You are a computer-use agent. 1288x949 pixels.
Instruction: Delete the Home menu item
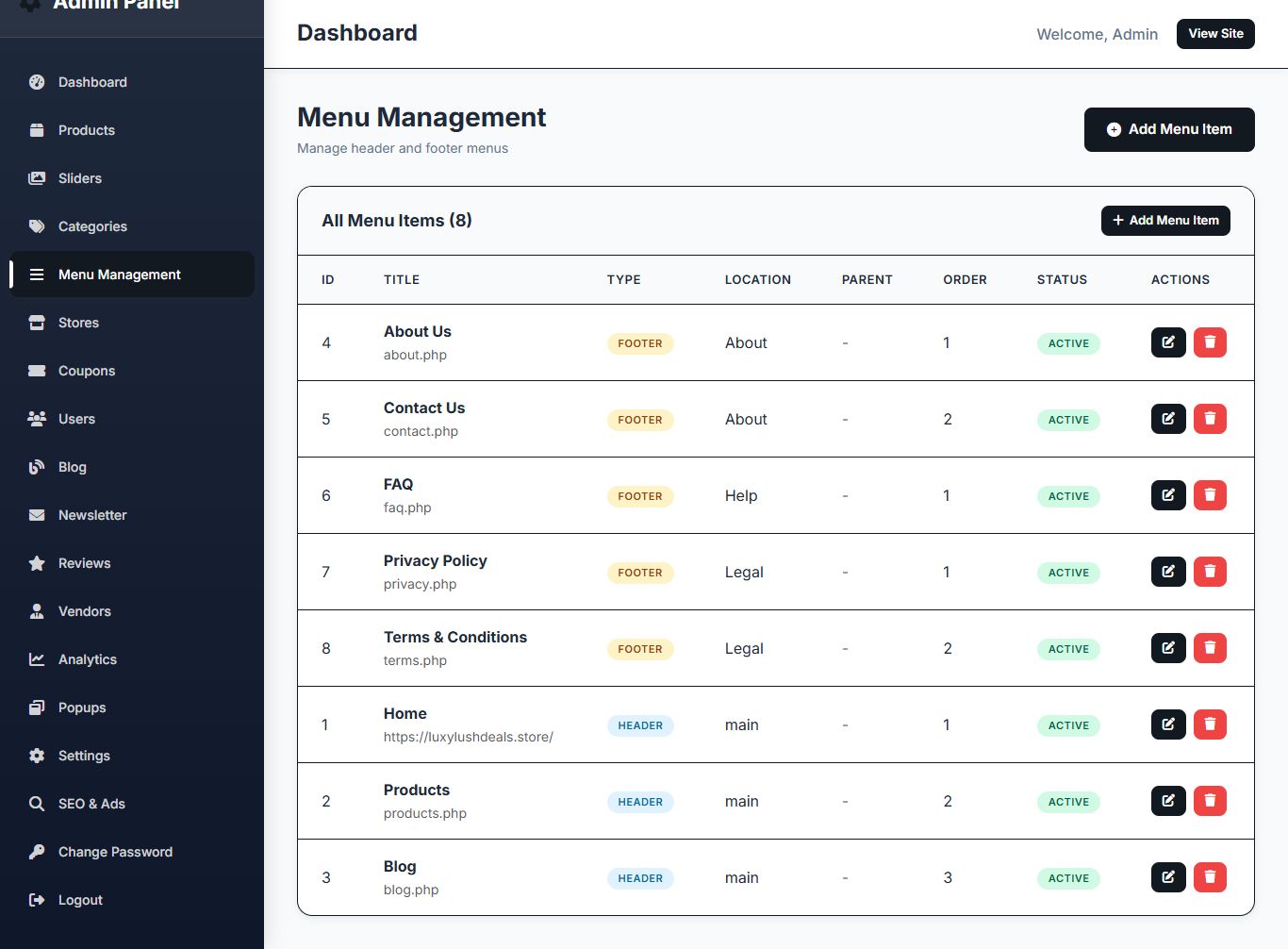[x=1210, y=724]
